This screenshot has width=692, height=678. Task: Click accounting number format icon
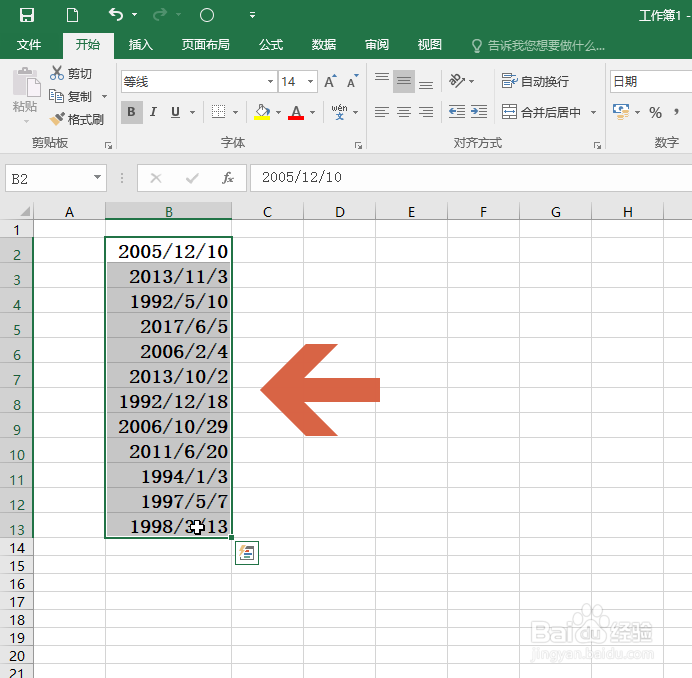621,112
